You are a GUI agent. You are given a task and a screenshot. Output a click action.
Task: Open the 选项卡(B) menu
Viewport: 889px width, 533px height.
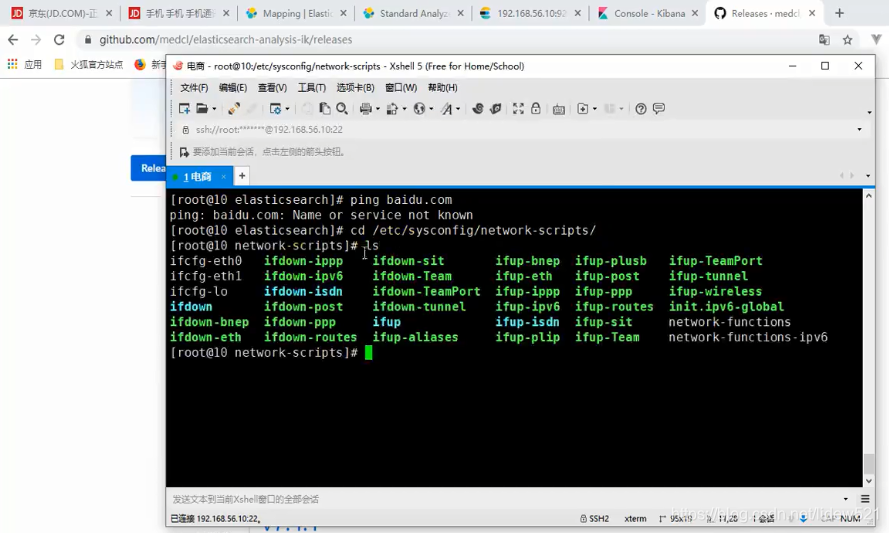pyautogui.click(x=355, y=87)
